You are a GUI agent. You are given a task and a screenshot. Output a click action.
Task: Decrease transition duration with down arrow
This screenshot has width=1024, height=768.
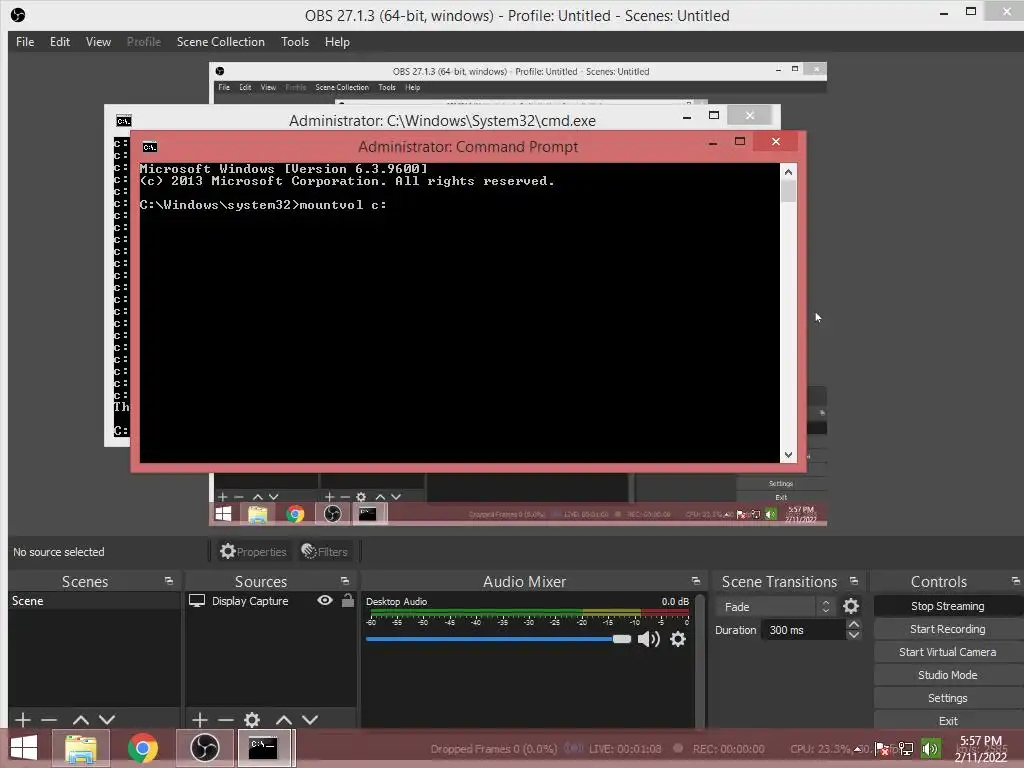[854, 635]
